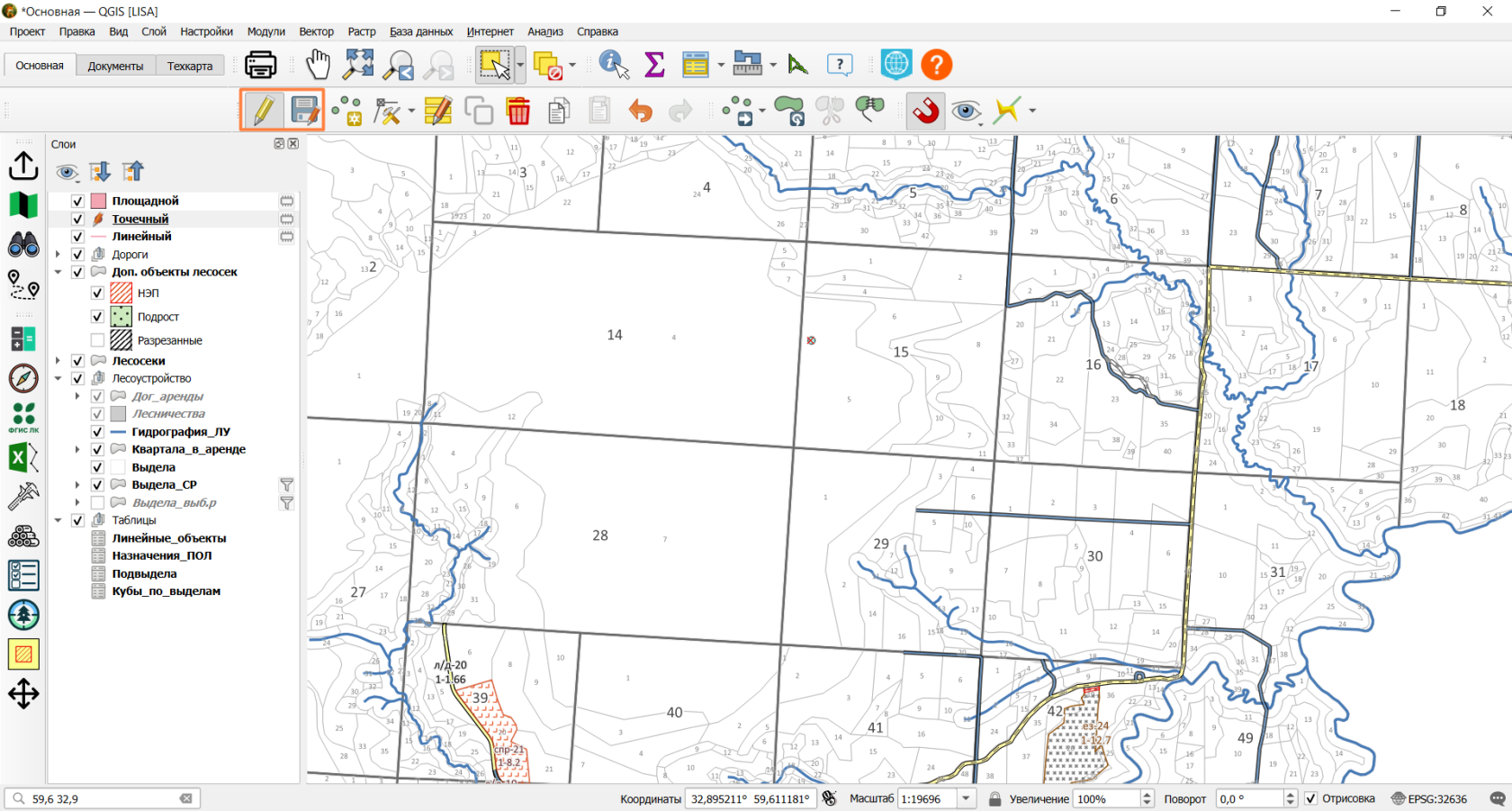
Task: Open the print layout printer icon
Action: (261, 65)
